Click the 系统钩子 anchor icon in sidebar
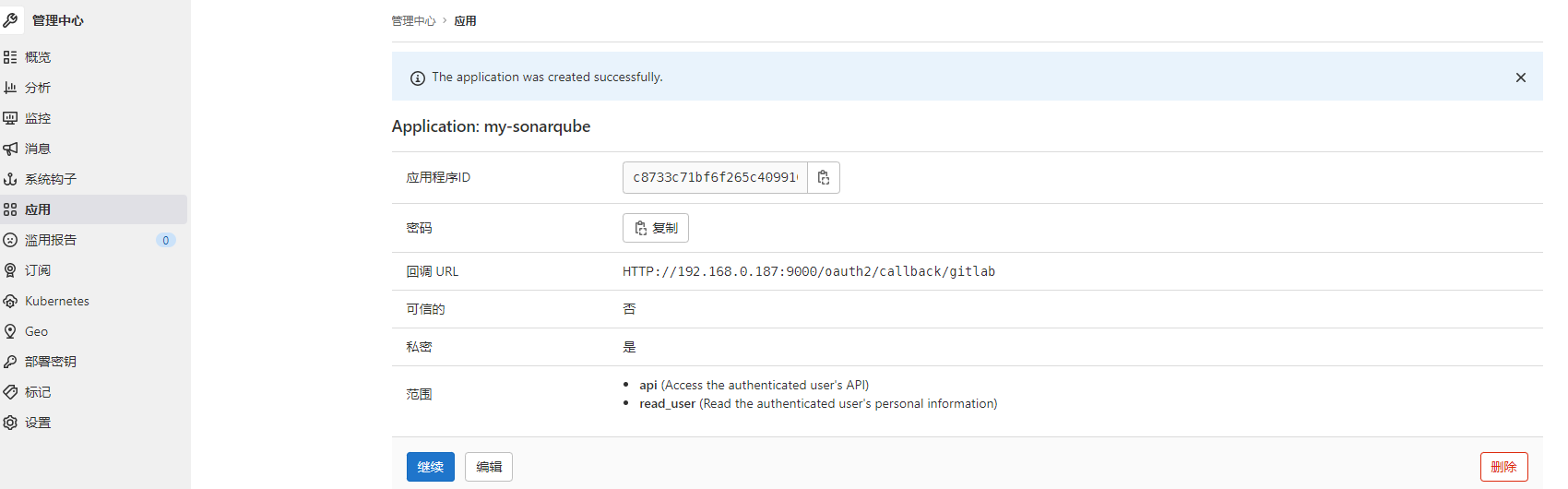 click(10, 179)
